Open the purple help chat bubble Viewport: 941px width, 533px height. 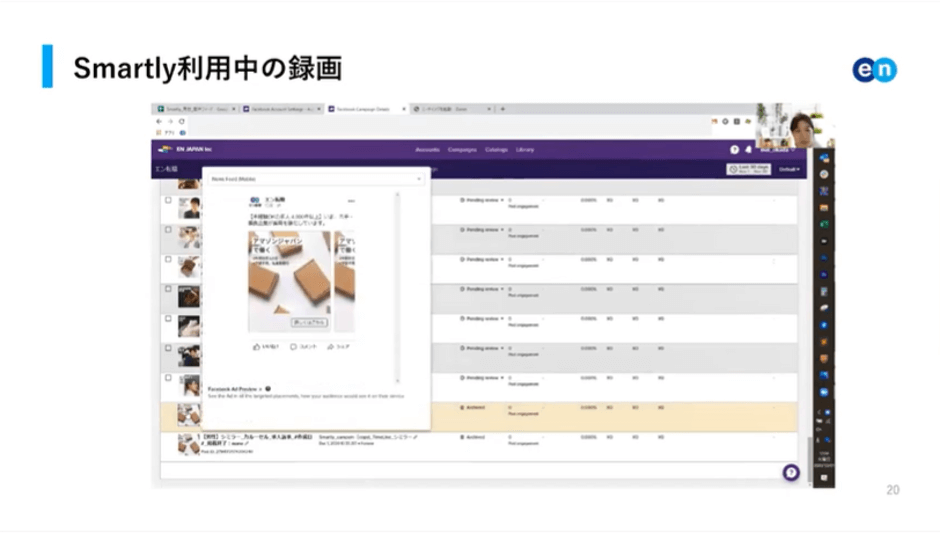click(x=791, y=473)
